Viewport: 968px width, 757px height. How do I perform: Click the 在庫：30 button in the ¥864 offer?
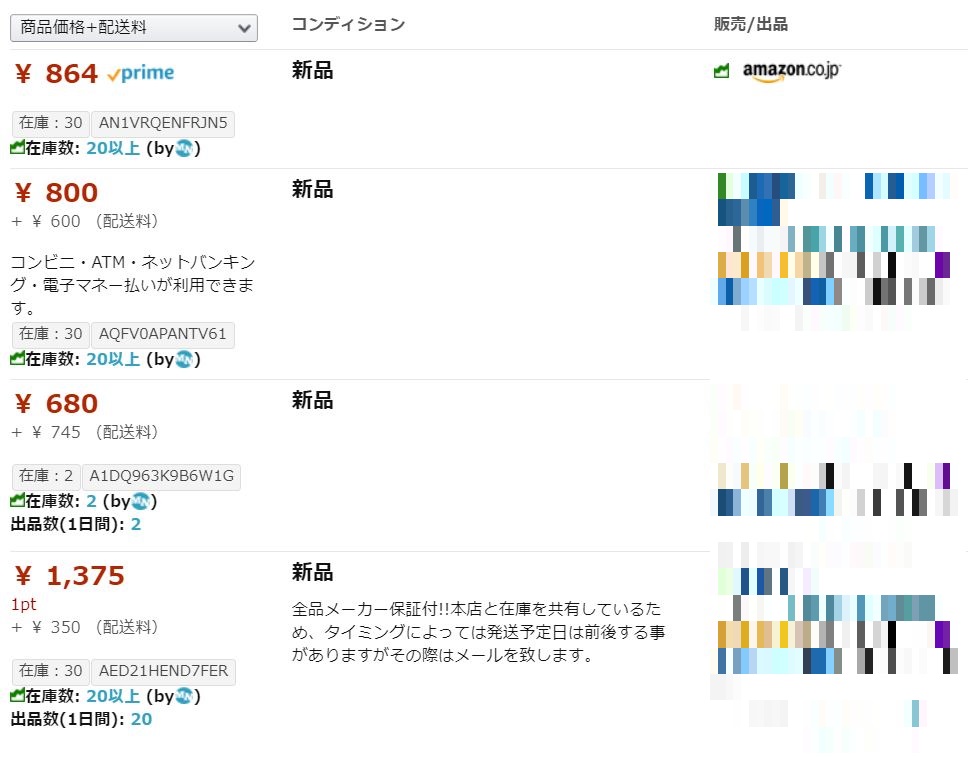(50, 123)
